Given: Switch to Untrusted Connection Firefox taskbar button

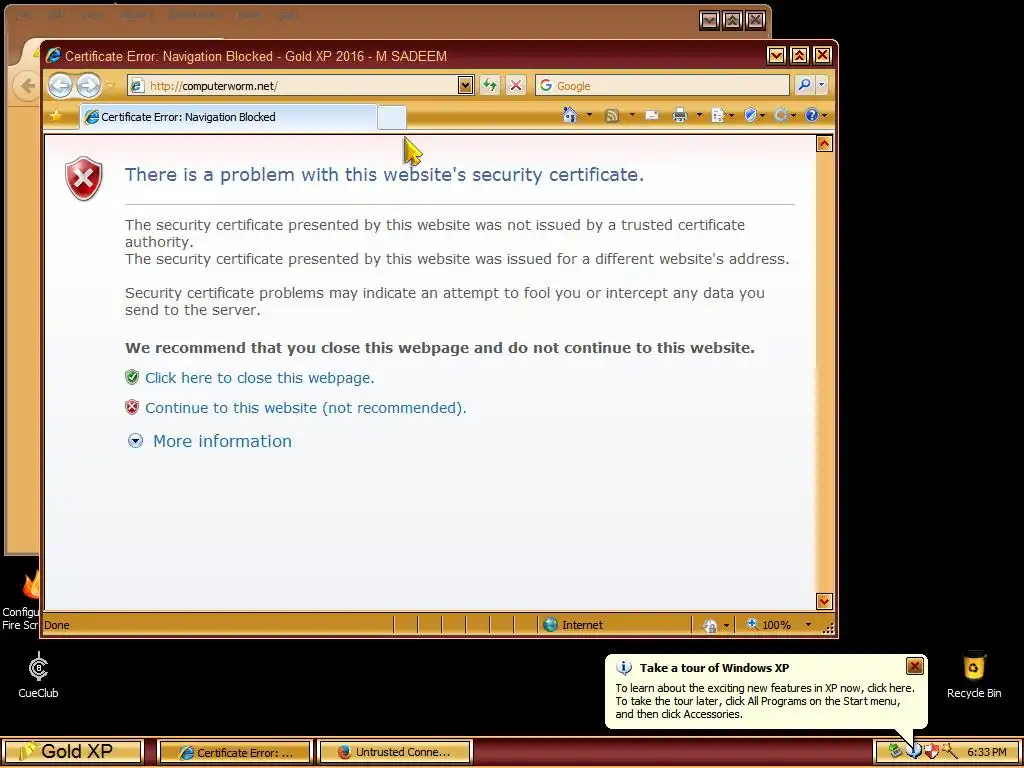Looking at the screenshot, I should coord(394,752).
